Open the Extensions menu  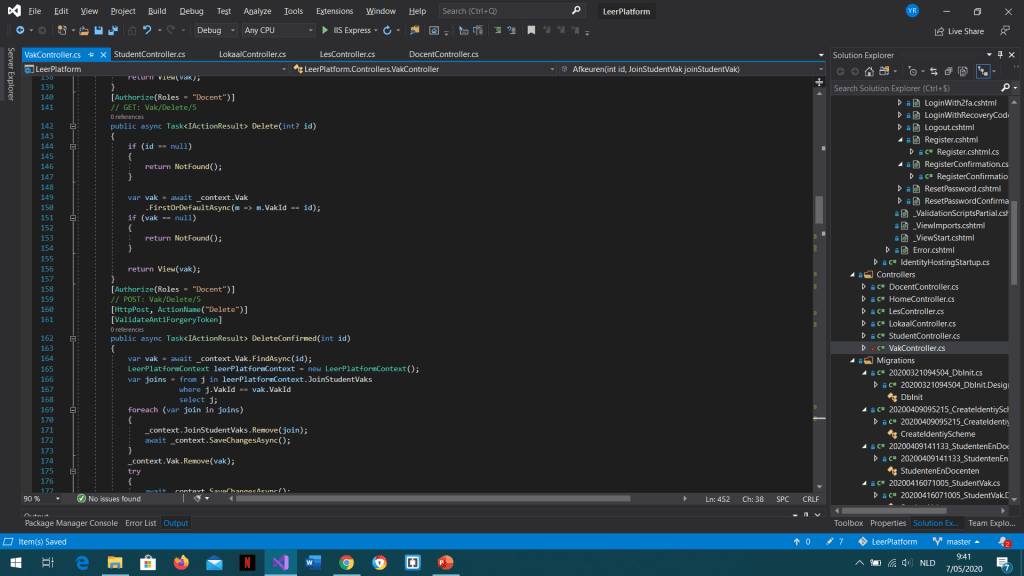334,11
